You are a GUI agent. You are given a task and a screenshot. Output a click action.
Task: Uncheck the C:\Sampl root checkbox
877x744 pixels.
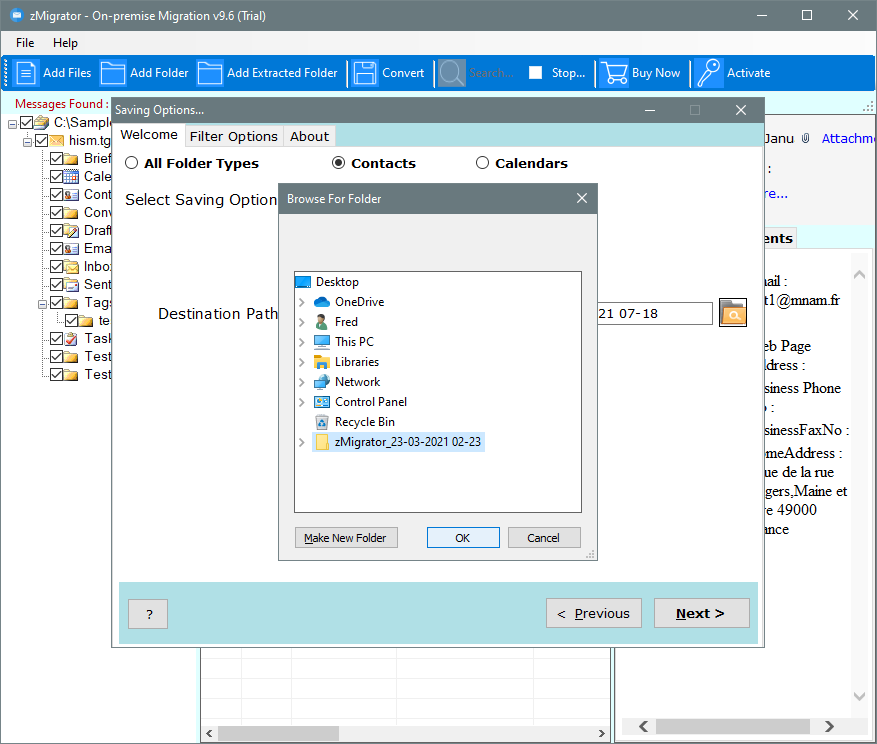[x=26, y=123]
